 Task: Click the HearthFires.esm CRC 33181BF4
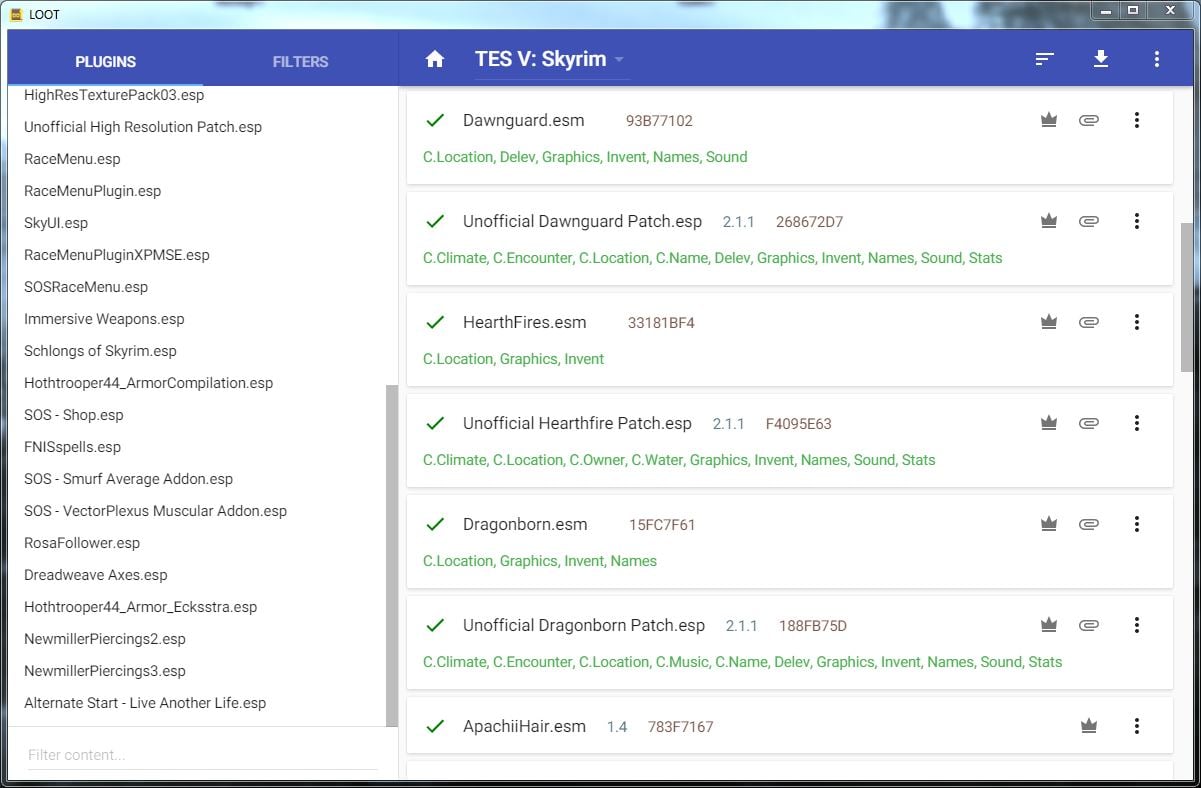pyautogui.click(x=661, y=323)
